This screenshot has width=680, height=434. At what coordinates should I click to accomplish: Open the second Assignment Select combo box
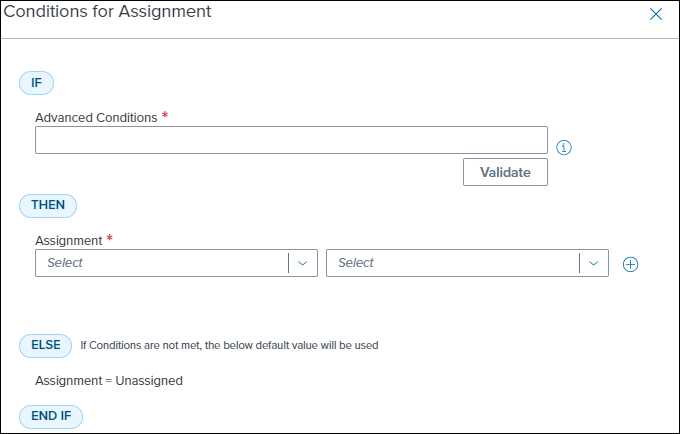[x=467, y=263]
